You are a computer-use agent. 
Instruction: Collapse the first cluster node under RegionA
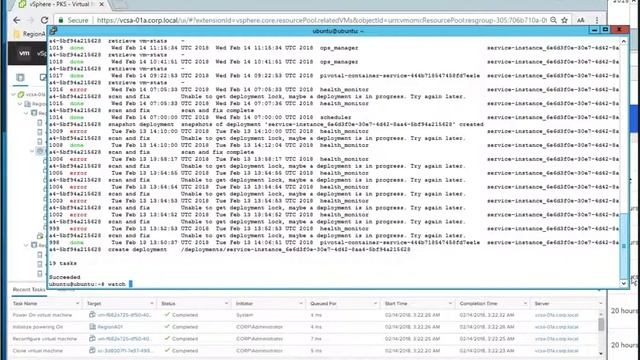[27, 113]
